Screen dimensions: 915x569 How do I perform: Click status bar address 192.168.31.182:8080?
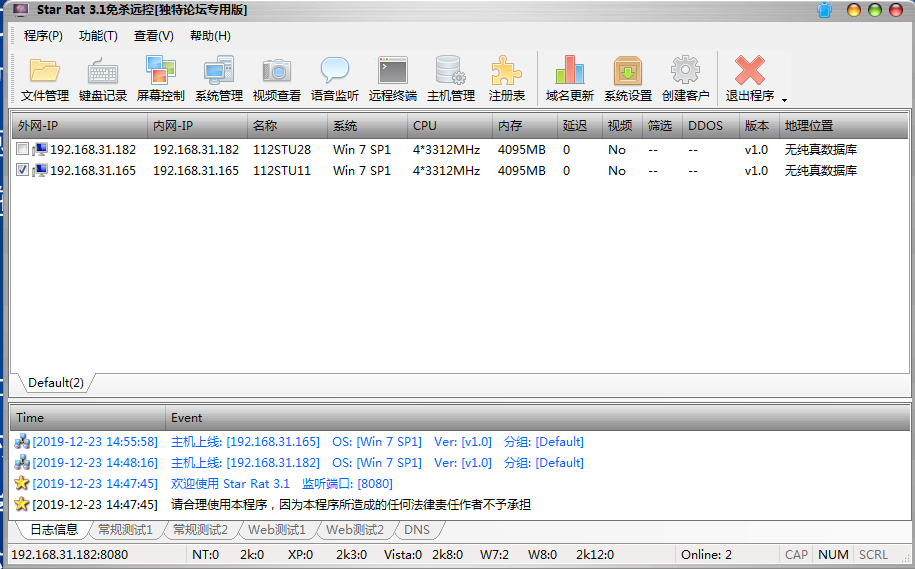[x=69, y=555]
